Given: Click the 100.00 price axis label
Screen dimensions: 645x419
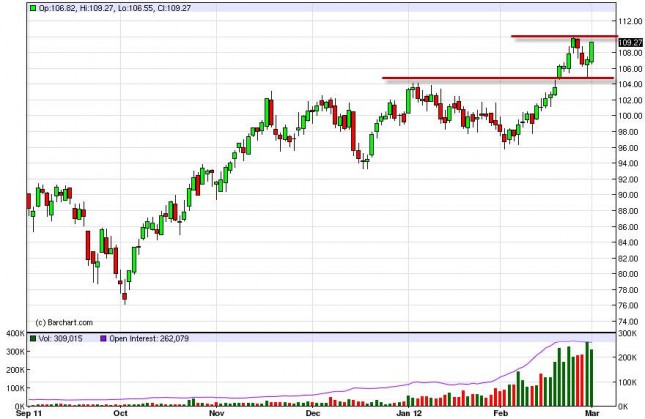Looking at the screenshot, I should click(x=630, y=116).
